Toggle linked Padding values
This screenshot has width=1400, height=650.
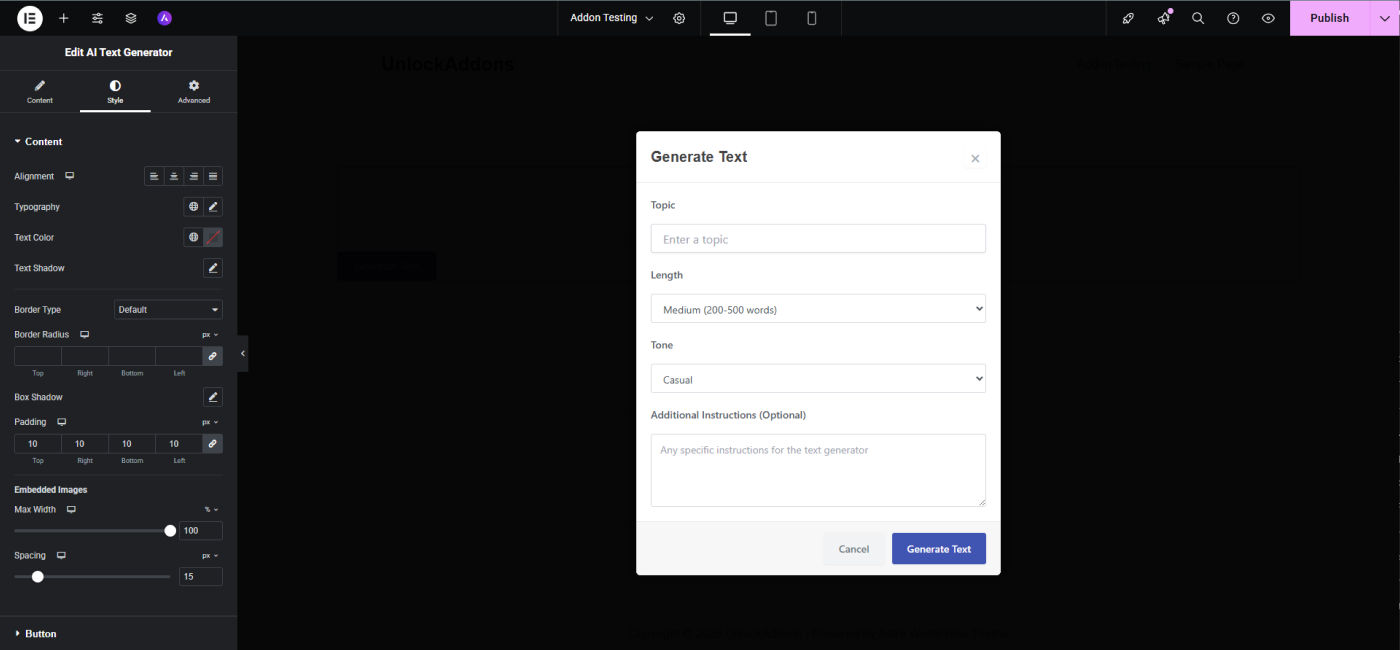(213, 443)
